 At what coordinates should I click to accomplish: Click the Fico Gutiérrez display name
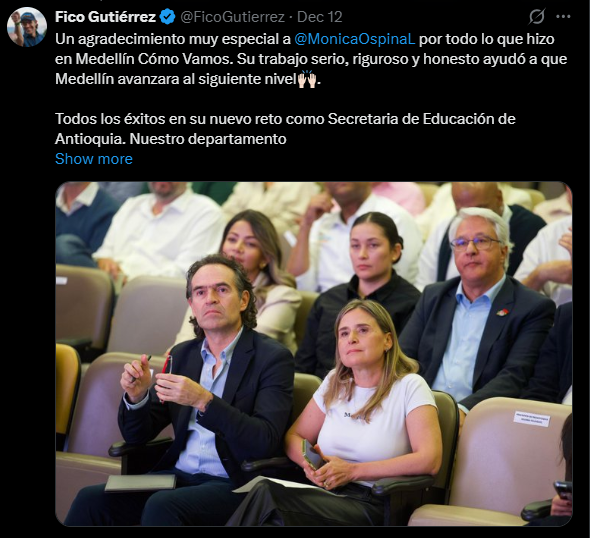105,17
